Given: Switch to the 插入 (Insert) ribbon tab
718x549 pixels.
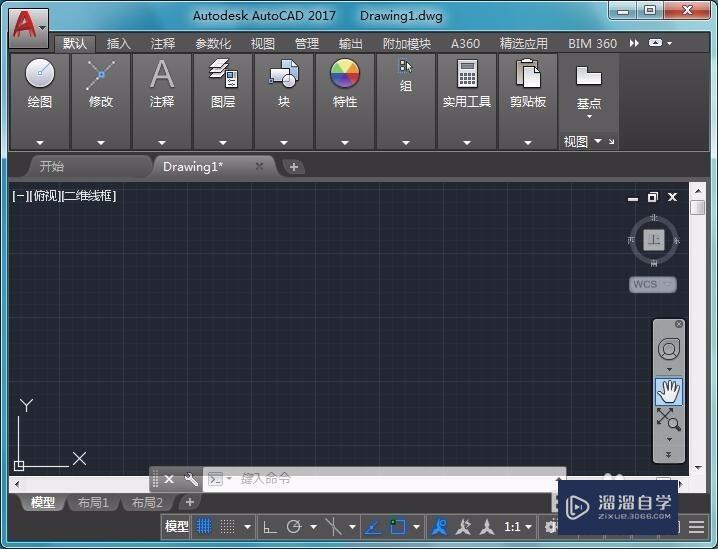Looking at the screenshot, I should pyautogui.click(x=119, y=44).
